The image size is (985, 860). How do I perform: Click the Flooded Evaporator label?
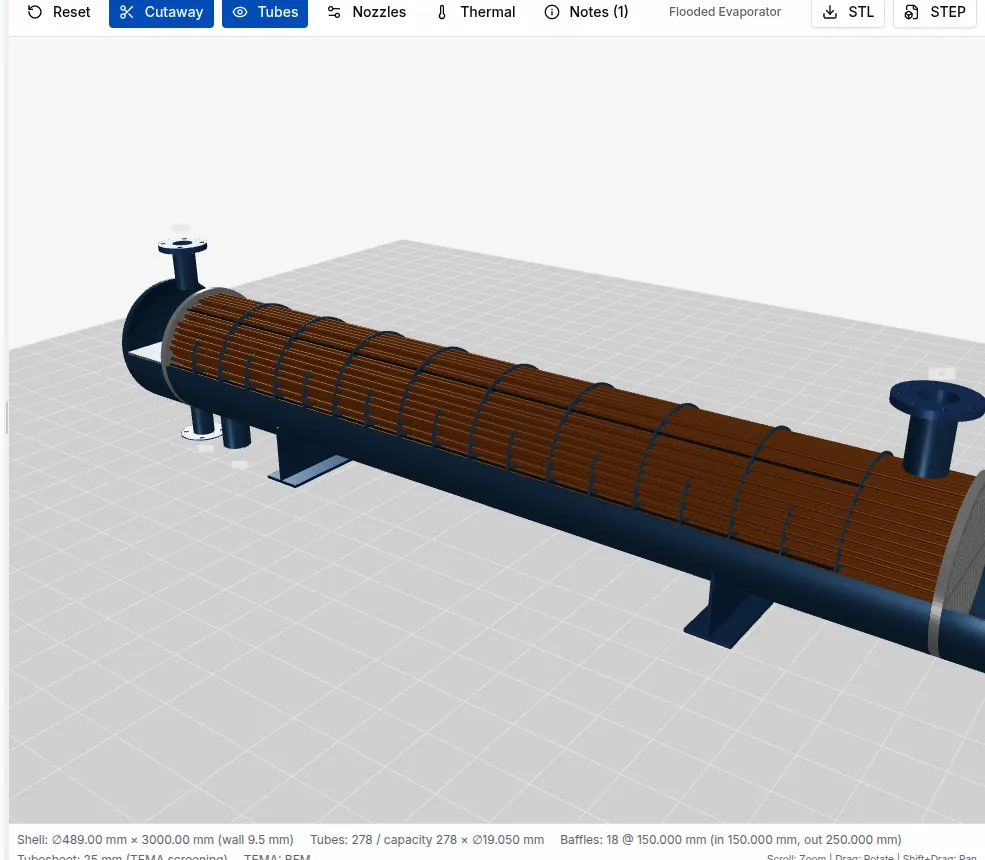coord(724,12)
